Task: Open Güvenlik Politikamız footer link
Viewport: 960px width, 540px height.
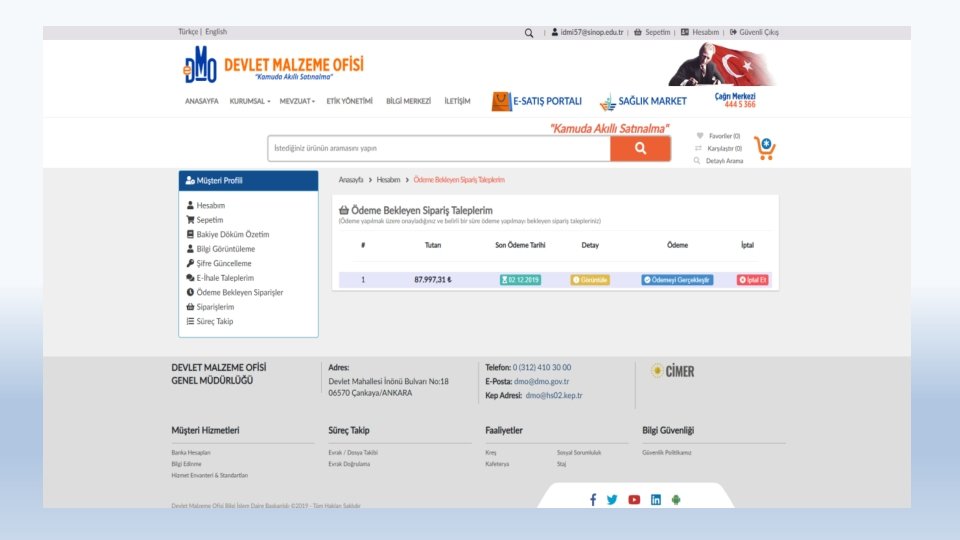Action: point(667,452)
